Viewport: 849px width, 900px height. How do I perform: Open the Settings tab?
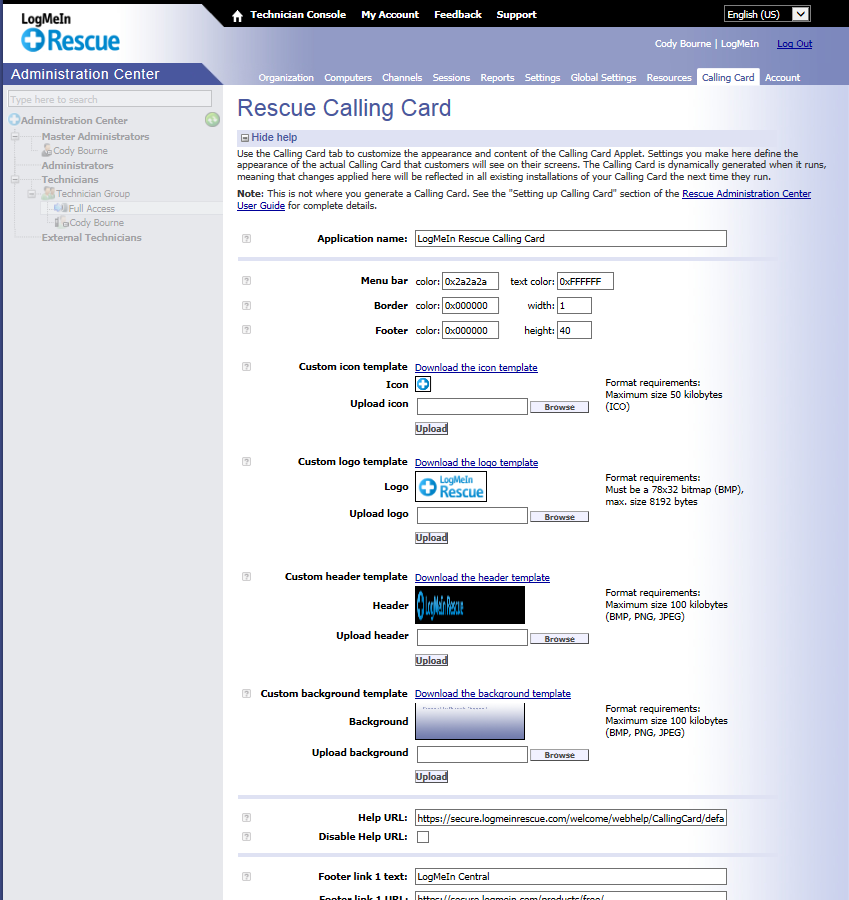pyautogui.click(x=542, y=77)
